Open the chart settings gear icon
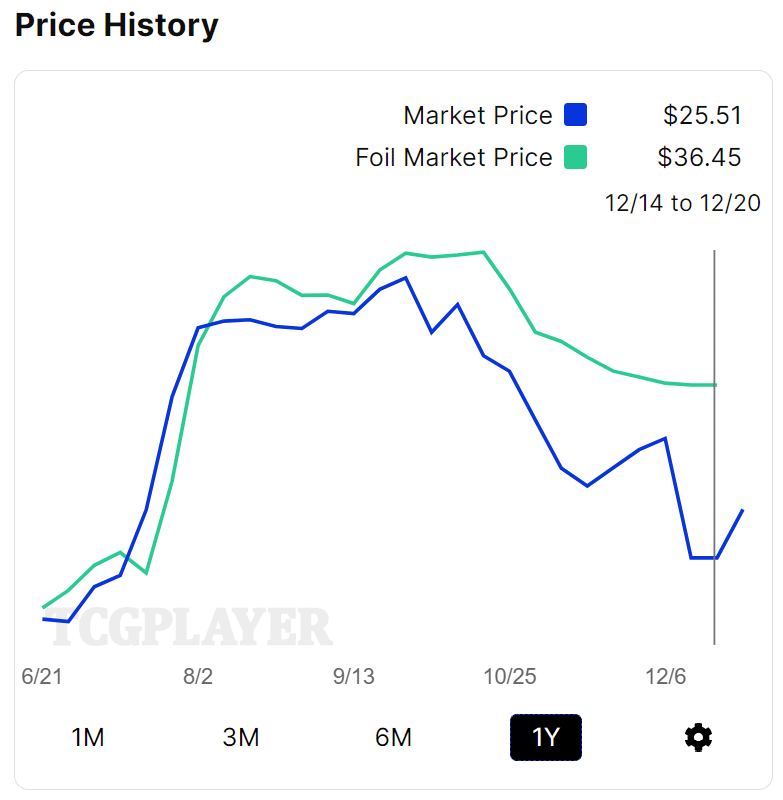This screenshot has width=783, height=800. click(x=698, y=738)
